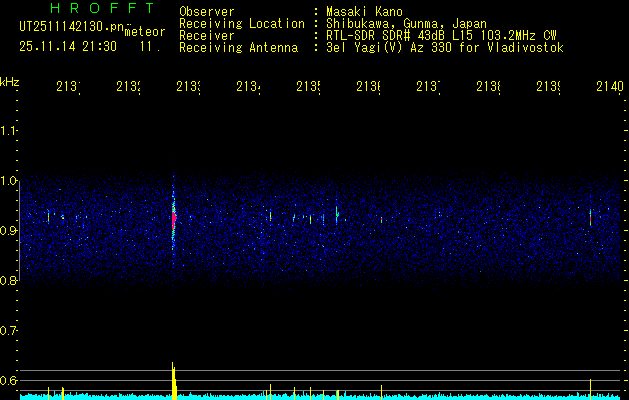Click the cyan noise floor strip at bottom
This screenshot has width=629, height=400.
[321, 397]
